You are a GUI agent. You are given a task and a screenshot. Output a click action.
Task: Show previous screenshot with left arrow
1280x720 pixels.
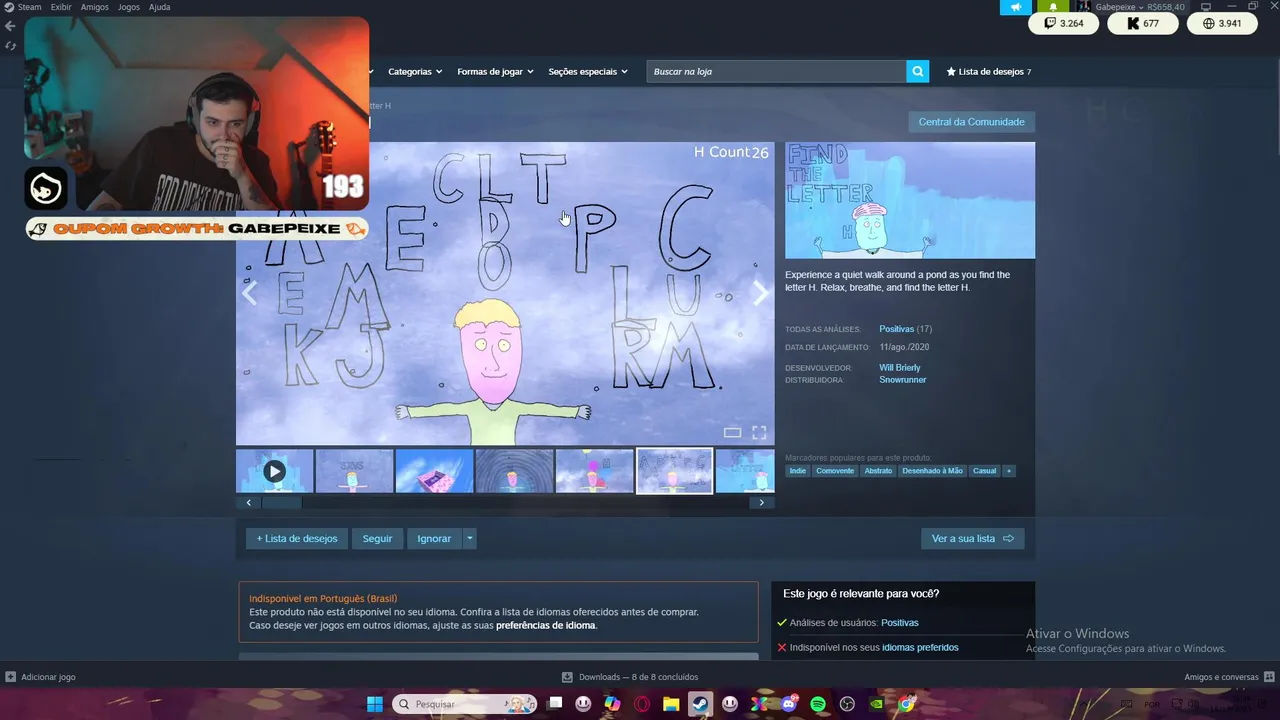[249, 293]
